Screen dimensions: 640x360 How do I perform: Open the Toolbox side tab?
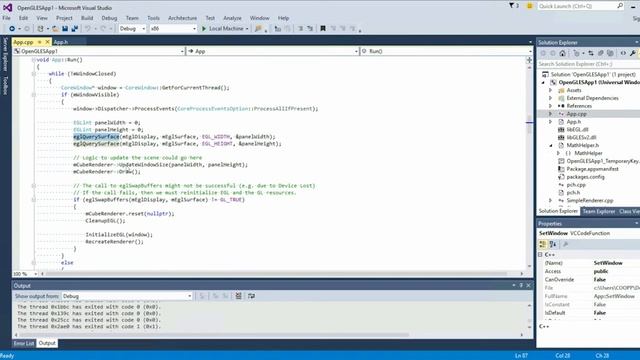coord(5,86)
